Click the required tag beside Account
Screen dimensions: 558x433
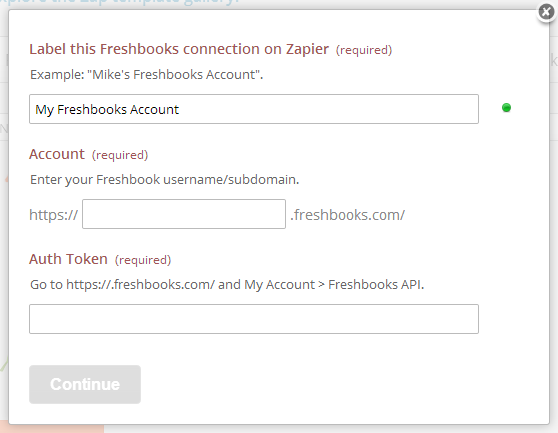[x=120, y=155]
